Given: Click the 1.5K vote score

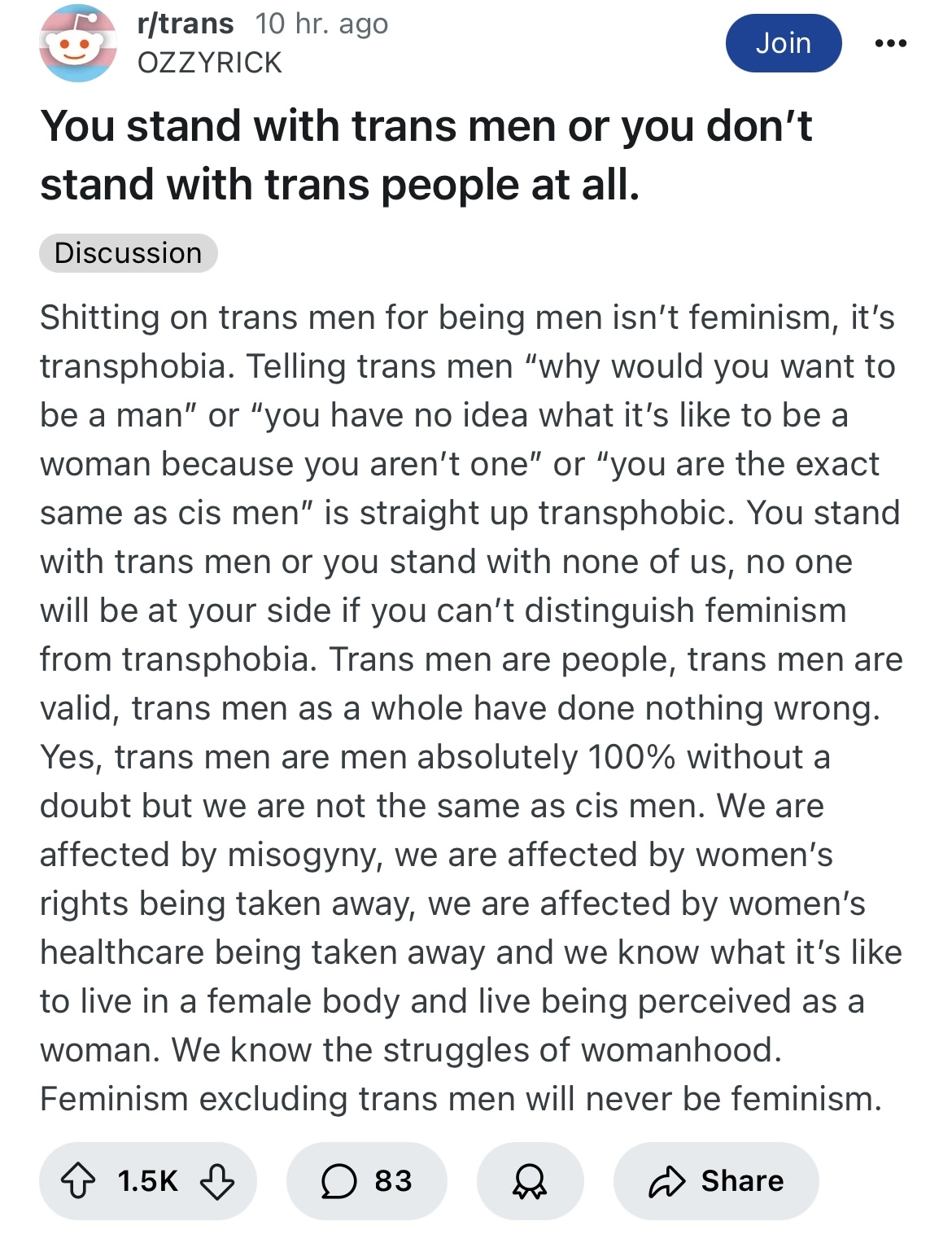Looking at the screenshot, I should click(x=147, y=1181).
